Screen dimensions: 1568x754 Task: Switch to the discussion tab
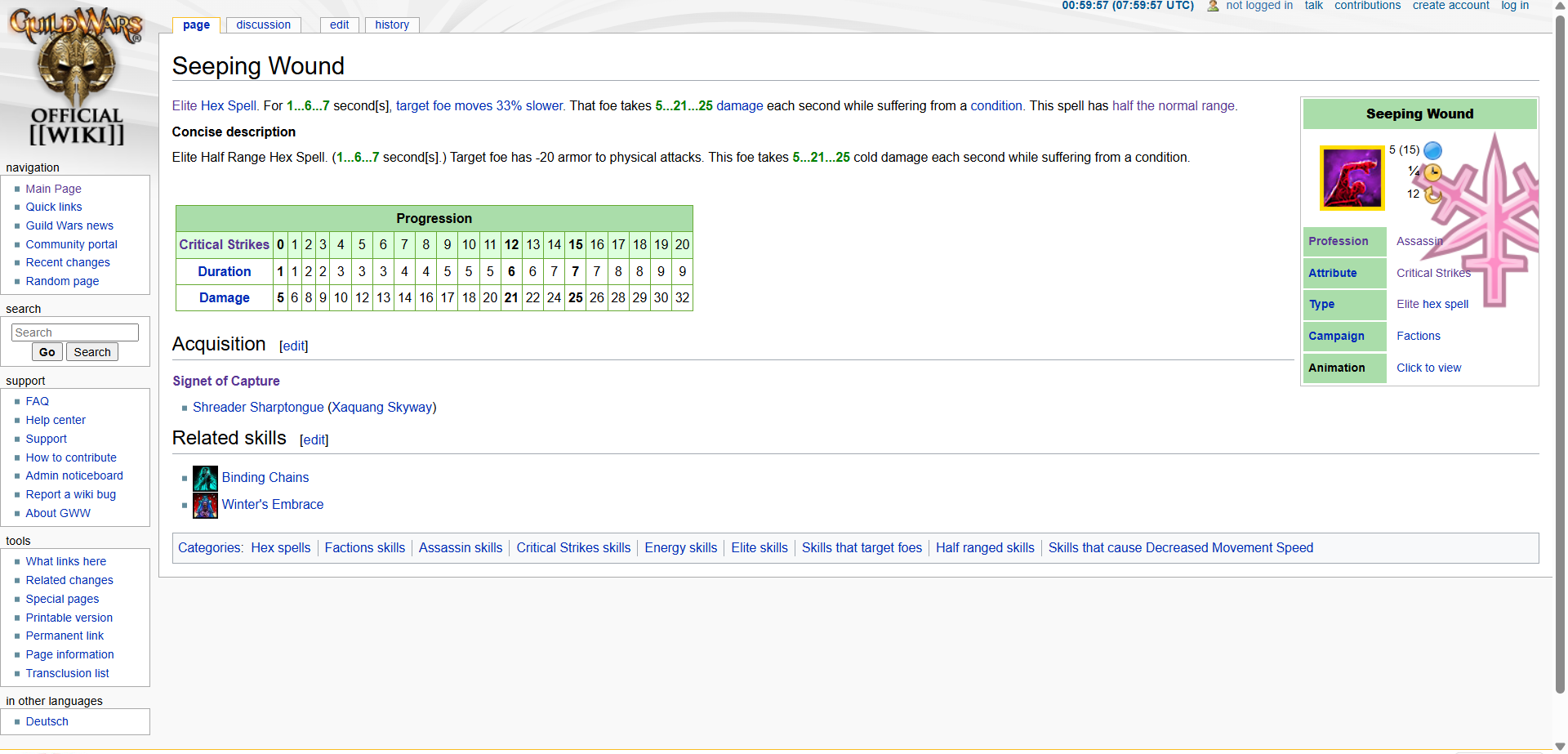263,25
